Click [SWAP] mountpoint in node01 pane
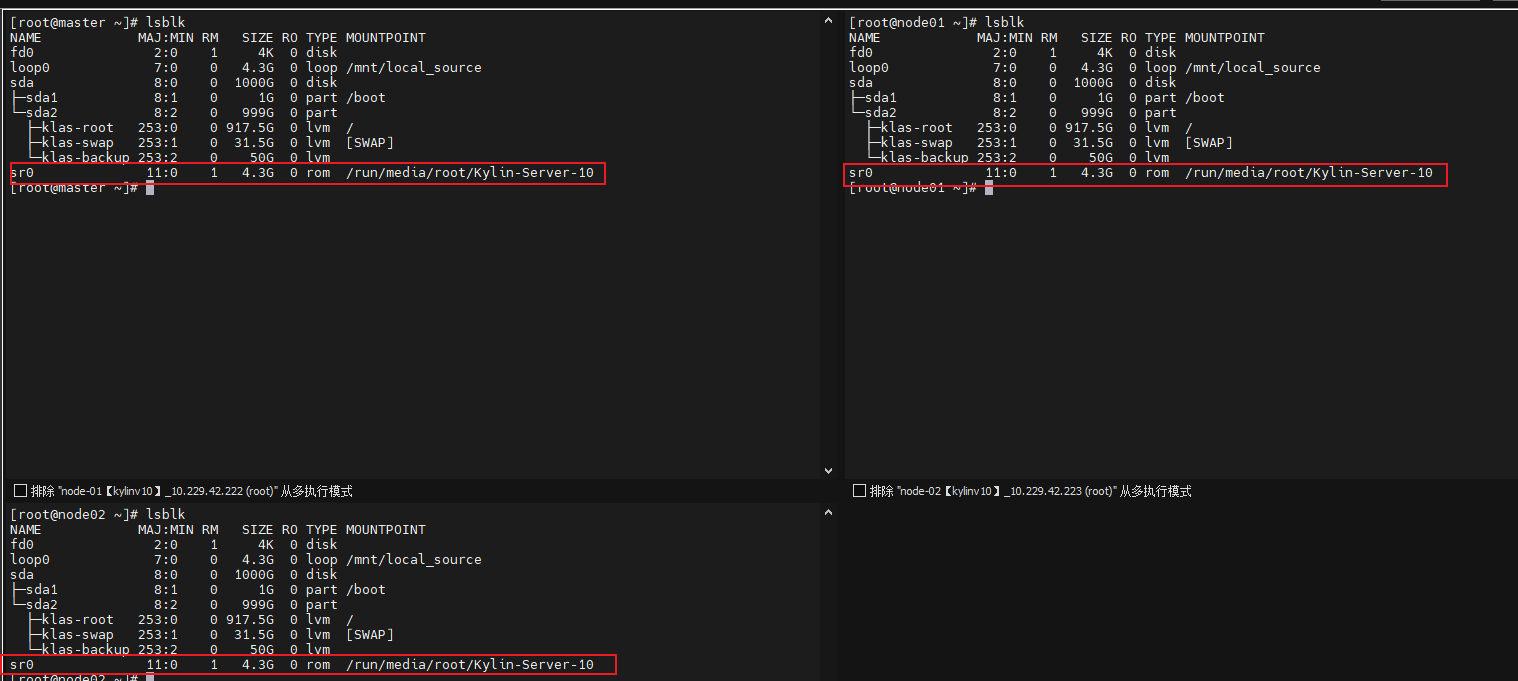 pyautogui.click(x=1209, y=142)
